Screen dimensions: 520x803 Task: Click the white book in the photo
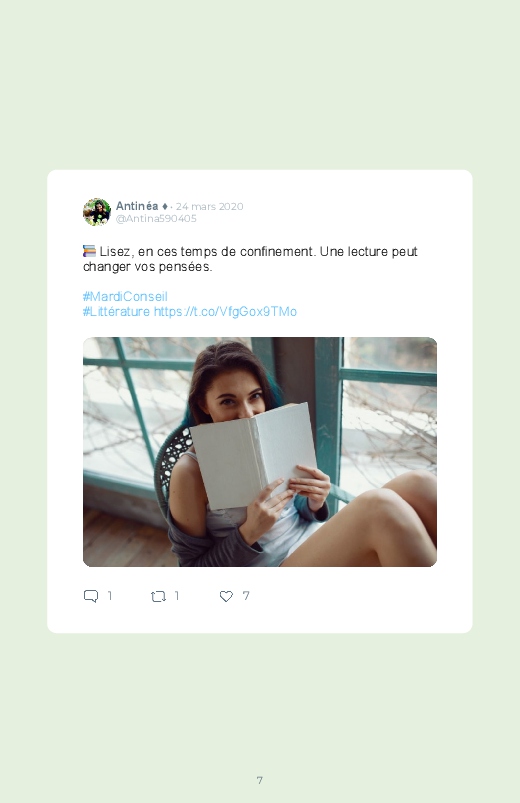tap(253, 455)
